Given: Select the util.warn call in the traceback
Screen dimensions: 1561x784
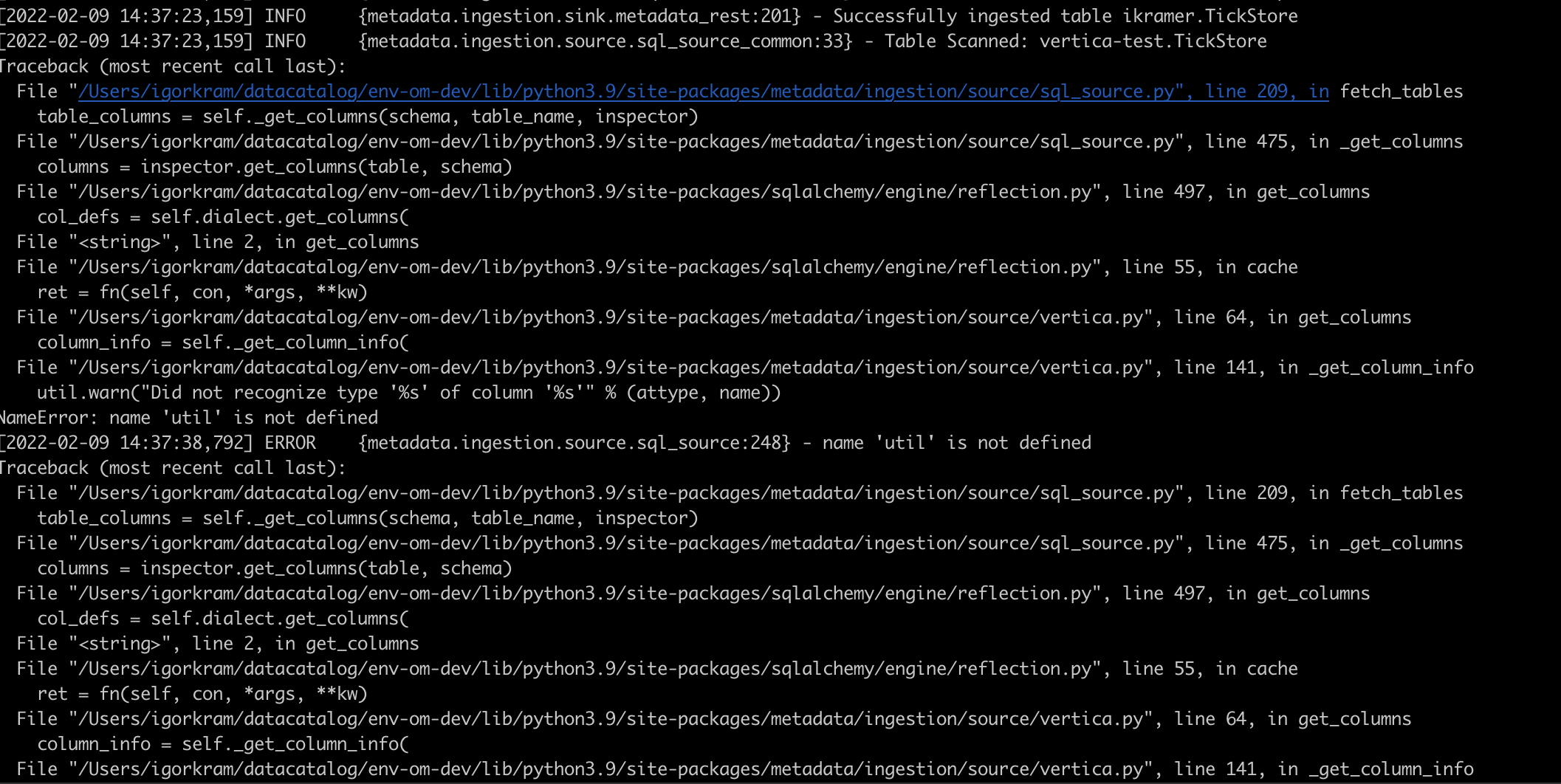Looking at the screenshot, I should (x=410, y=392).
